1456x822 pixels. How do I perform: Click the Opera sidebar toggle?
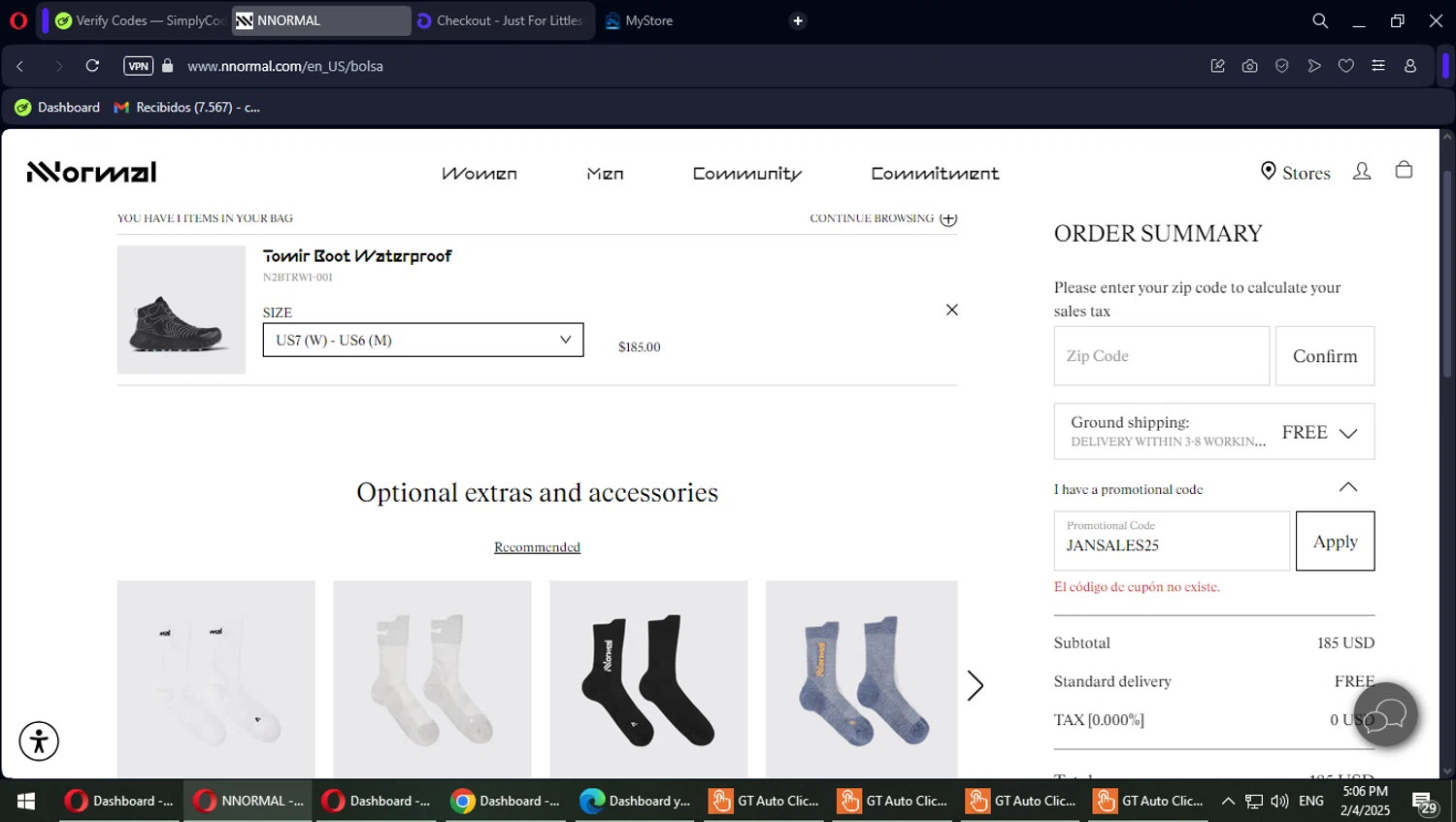(x=1445, y=66)
